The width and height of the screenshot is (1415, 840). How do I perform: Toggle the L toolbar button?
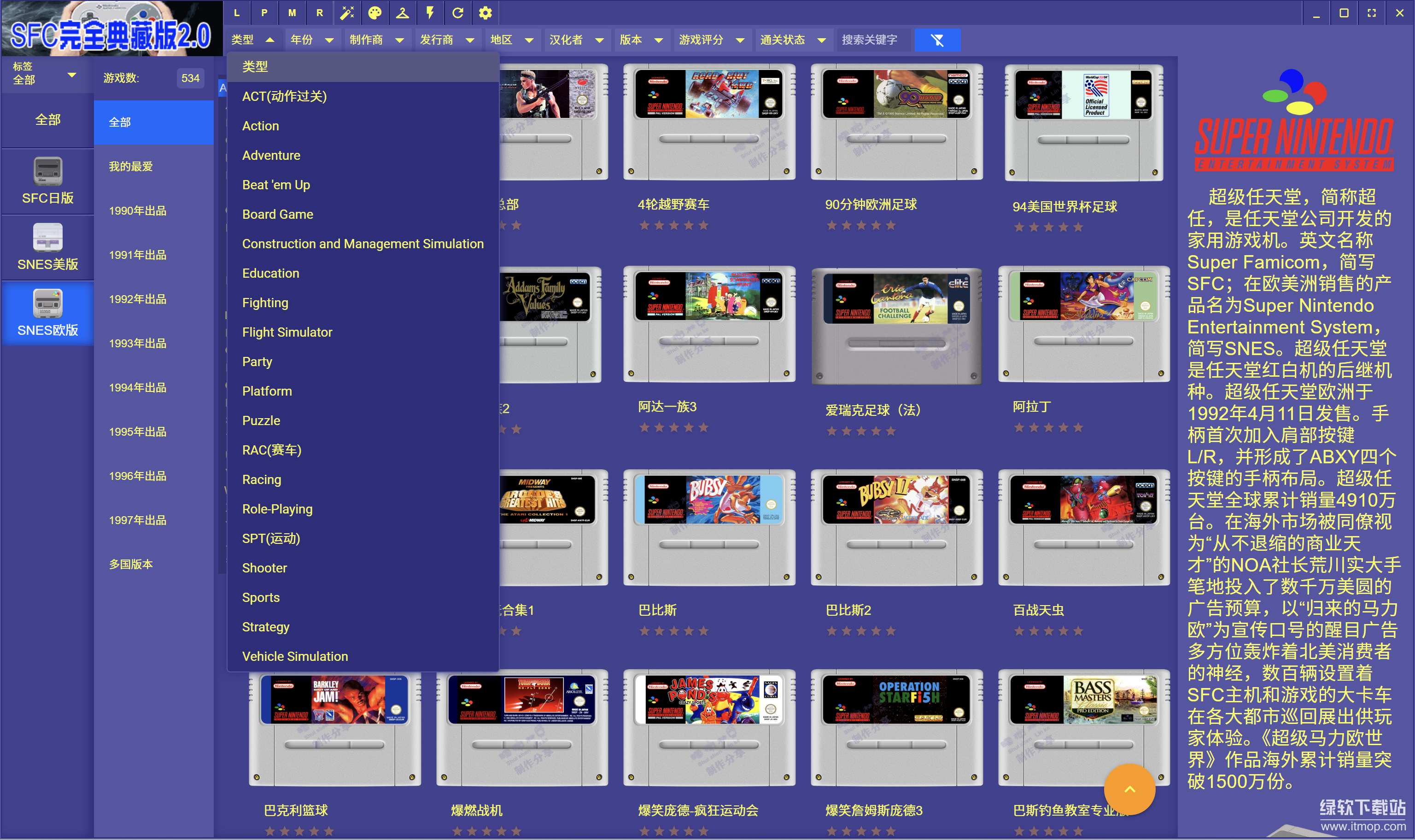point(237,12)
